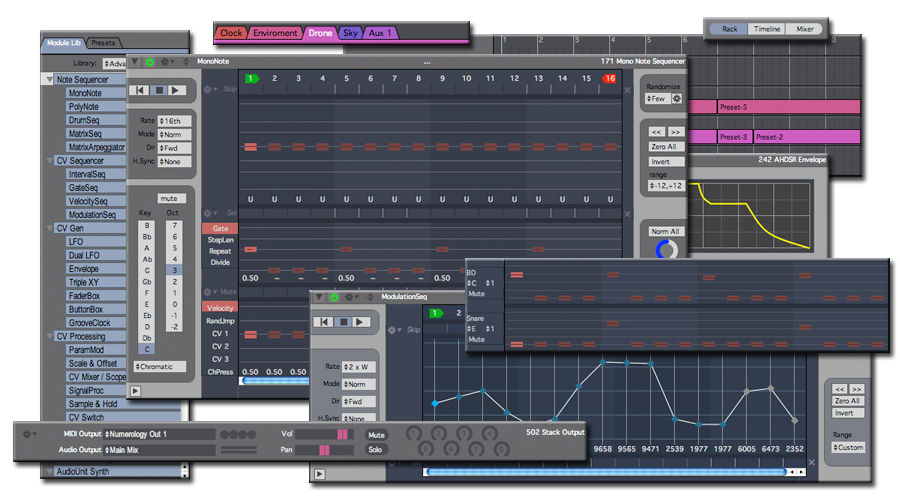Toggle Stack Output Mute button
Viewport: 900px width, 500px height.
[376, 435]
